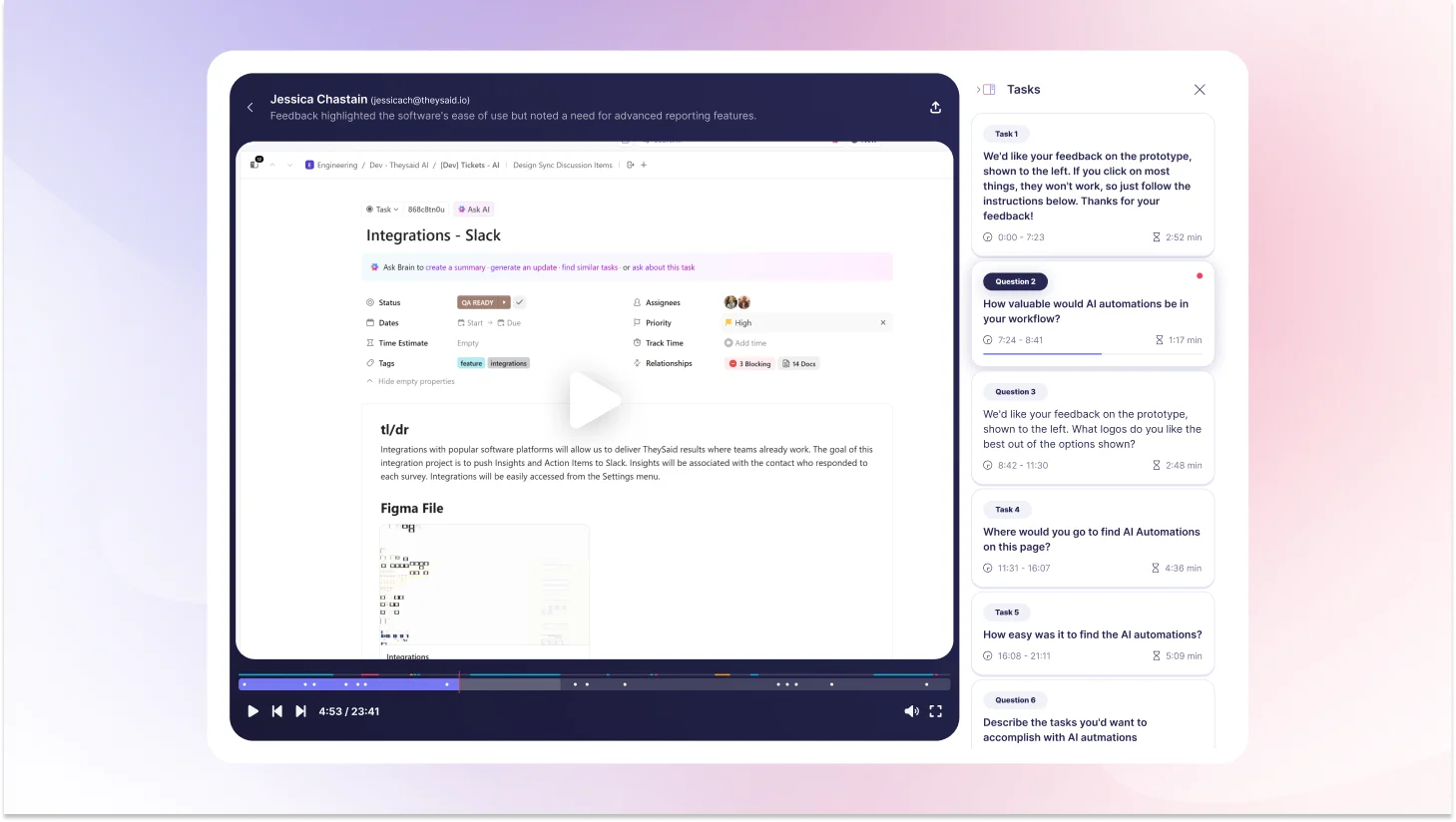
Task: Close the Tasks panel
Action: (x=1200, y=90)
